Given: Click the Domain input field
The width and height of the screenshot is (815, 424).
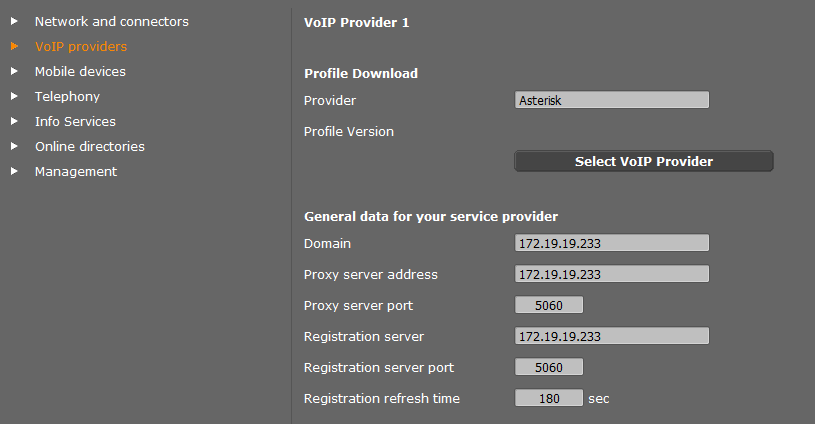Looking at the screenshot, I should [x=611, y=243].
